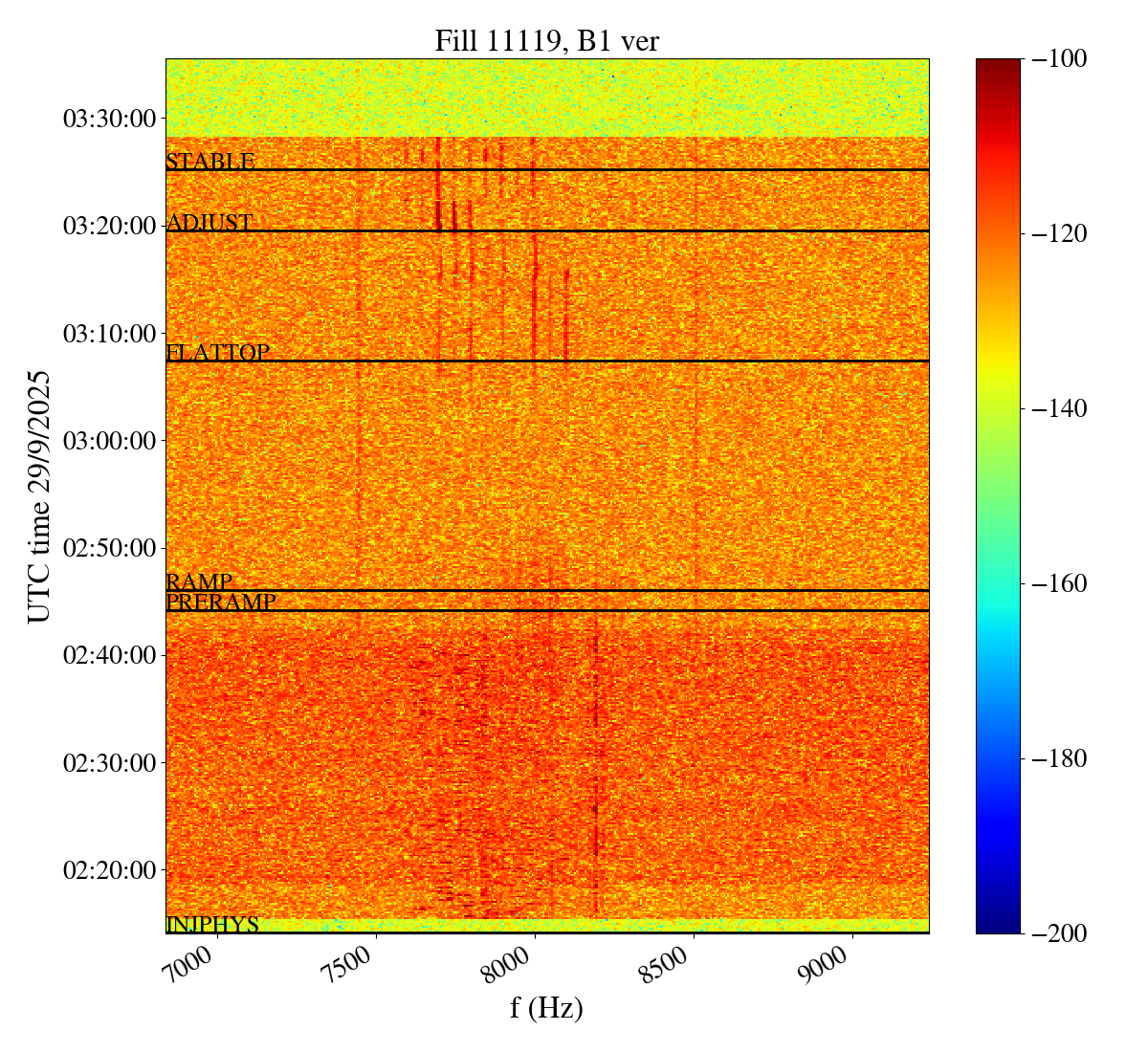Click the −200 colorbar tick label
This screenshot has width=1148, height=1052.
pyautogui.click(x=1060, y=933)
